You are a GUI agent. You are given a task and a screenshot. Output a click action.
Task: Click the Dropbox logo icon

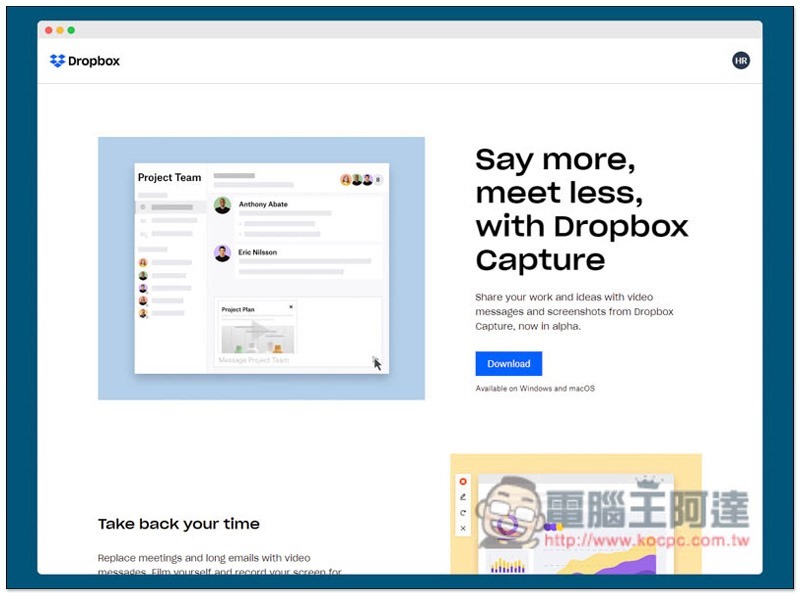click(x=57, y=61)
